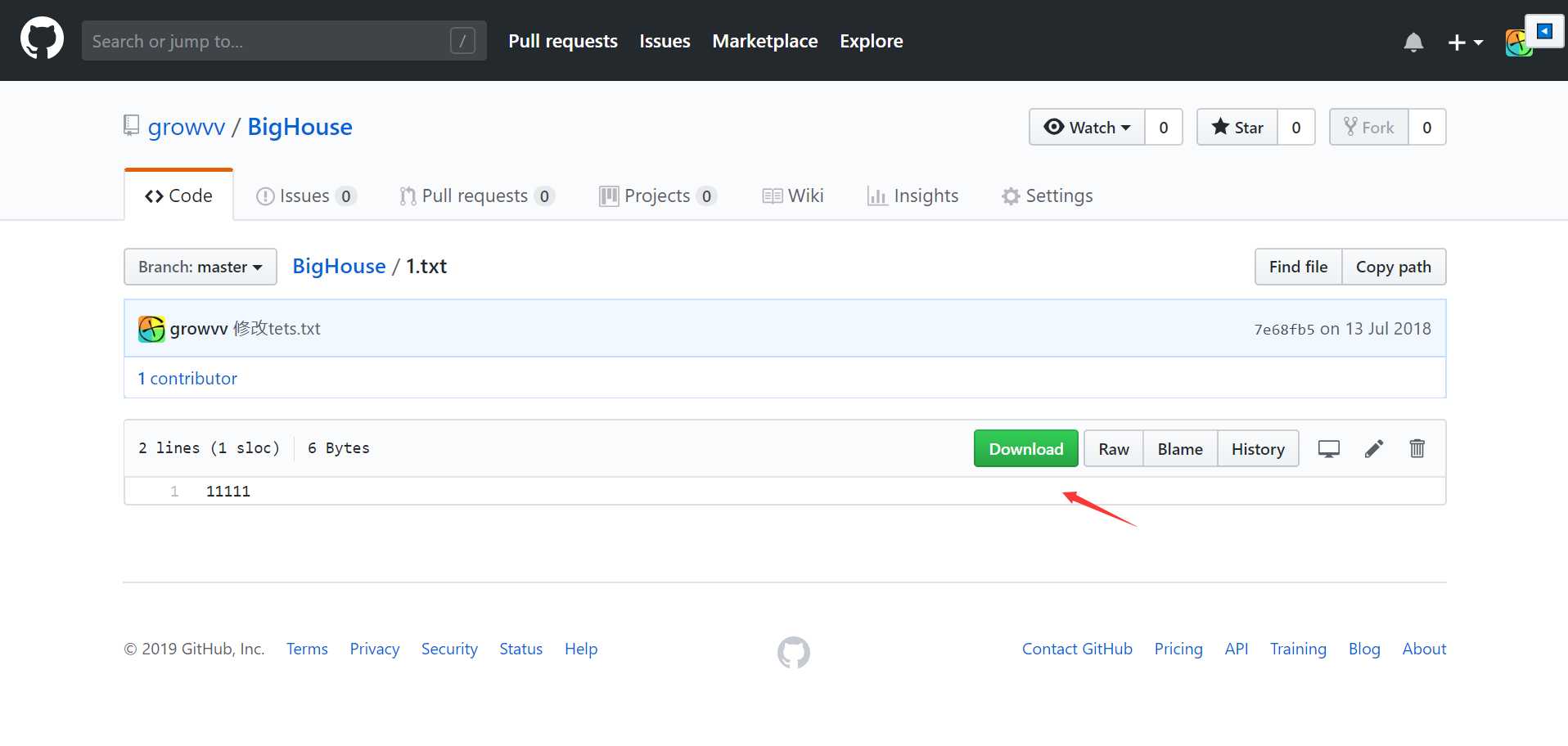Open Contact GitHub footer link

point(1077,649)
